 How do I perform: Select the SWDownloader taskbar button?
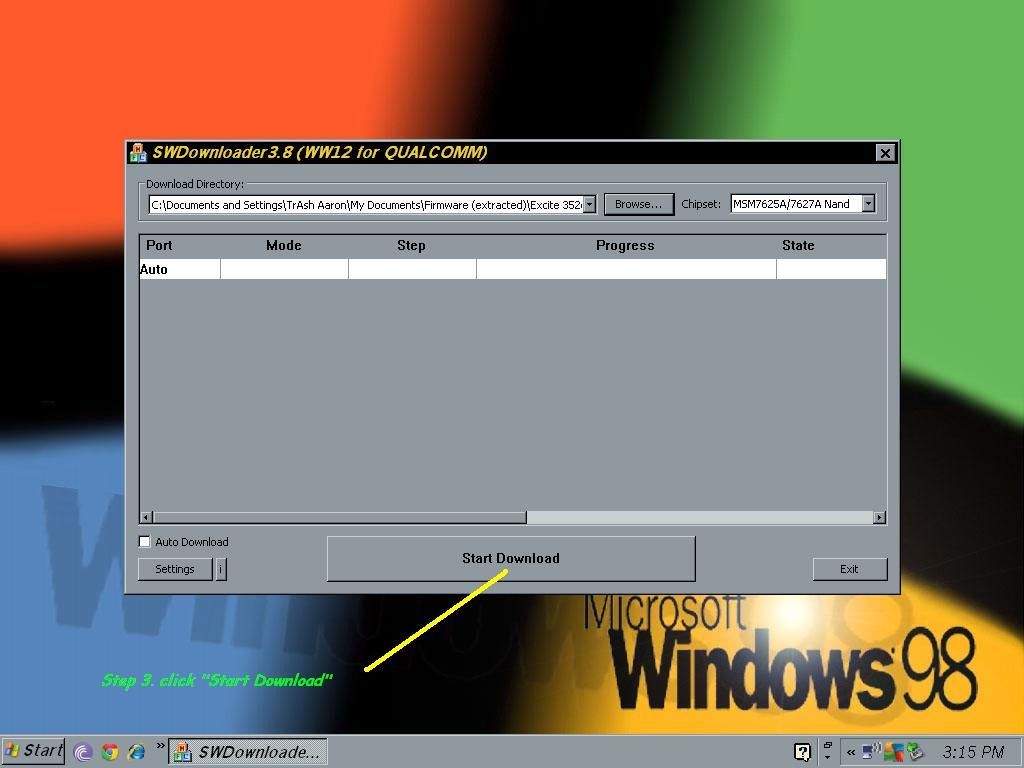[248, 751]
